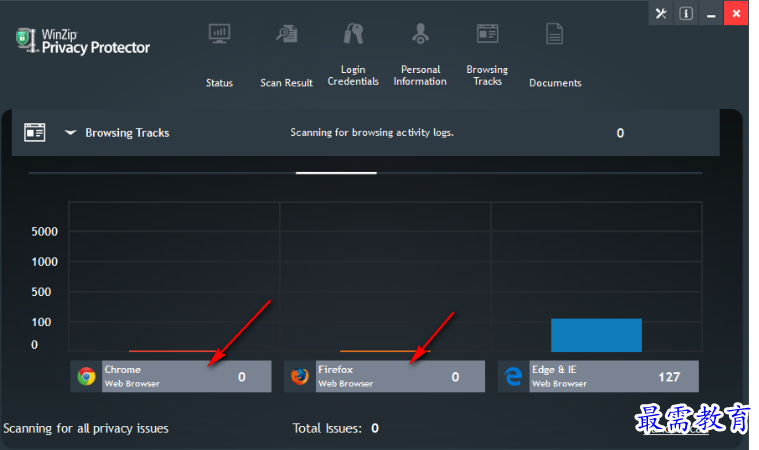Click the scanning progress bar indicator

[336, 173]
